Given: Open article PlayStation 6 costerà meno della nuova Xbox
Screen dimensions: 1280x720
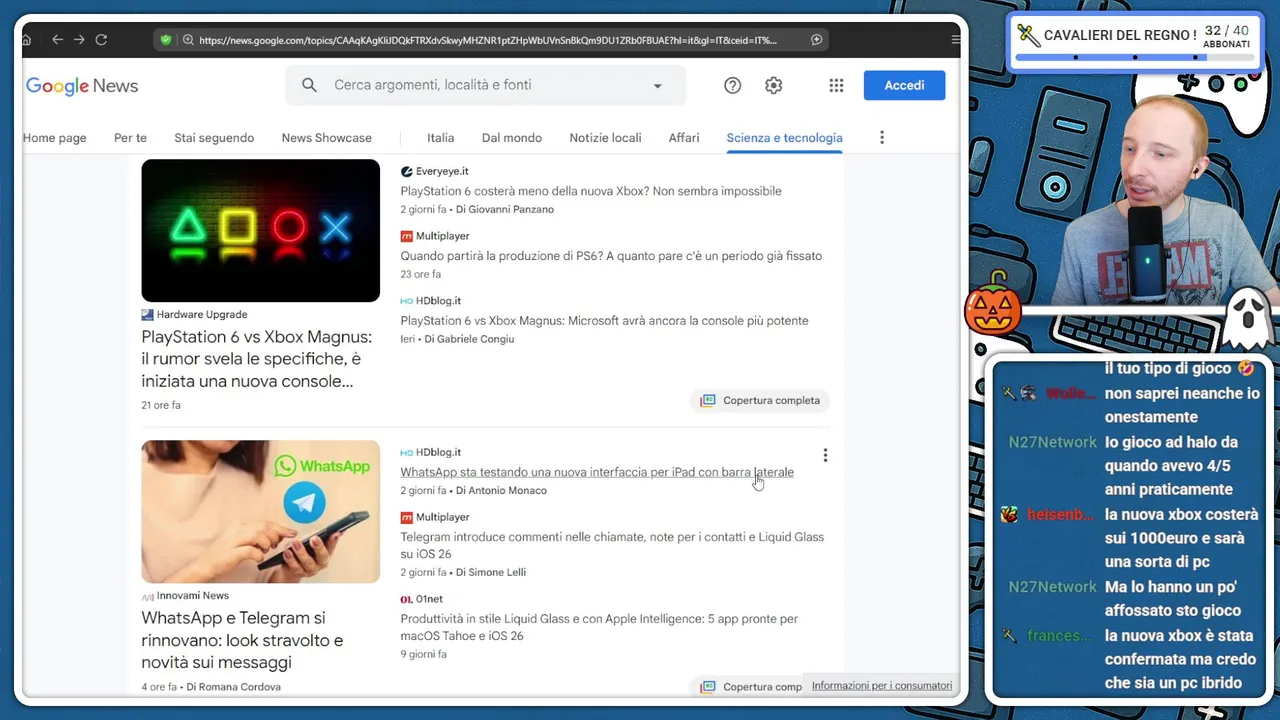Looking at the screenshot, I should coord(591,191).
